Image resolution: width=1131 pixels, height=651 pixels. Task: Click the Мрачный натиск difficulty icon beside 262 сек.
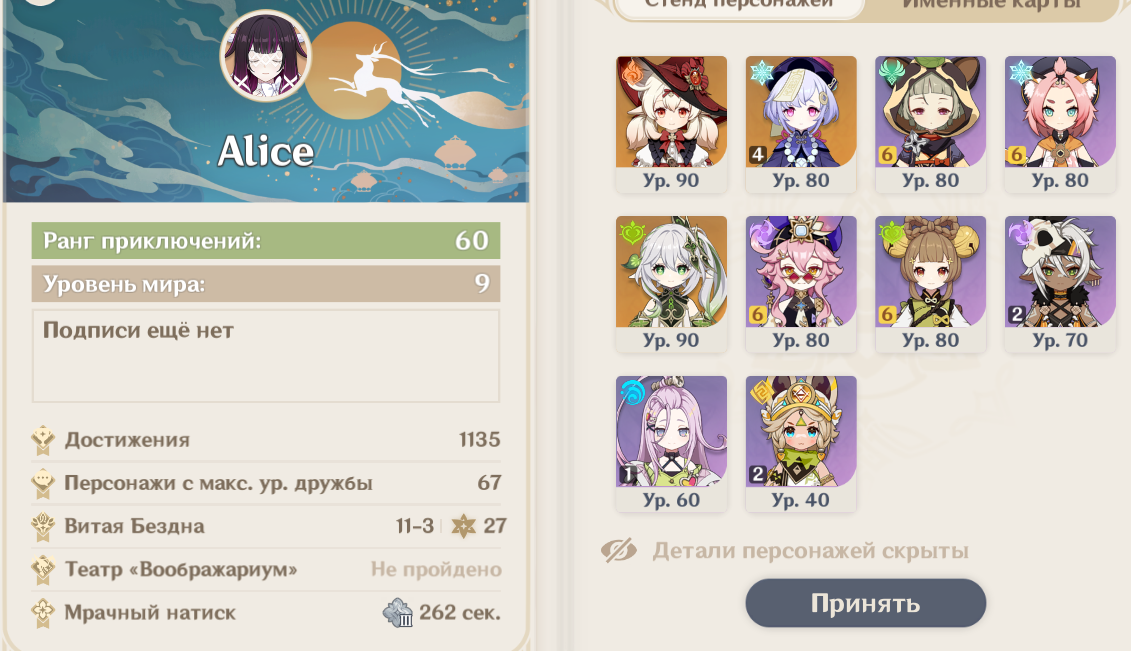(397, 613)
